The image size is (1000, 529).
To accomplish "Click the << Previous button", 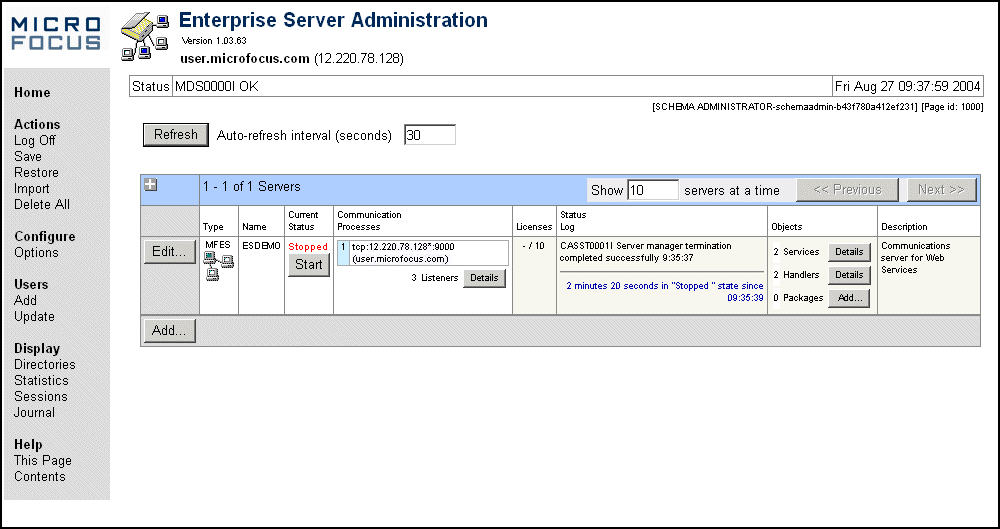I will [848, 190].
